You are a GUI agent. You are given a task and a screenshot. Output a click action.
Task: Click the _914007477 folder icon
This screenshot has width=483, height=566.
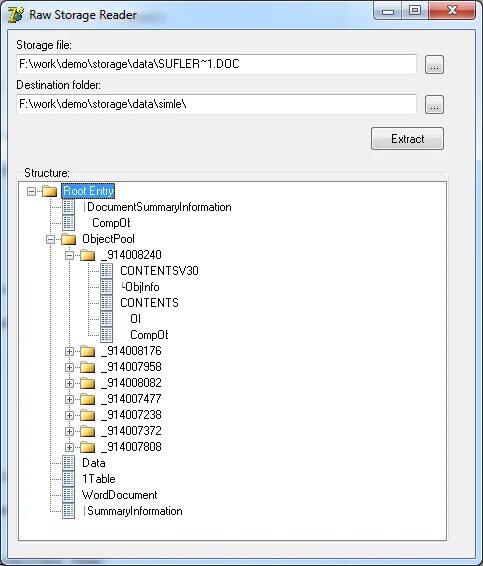pyautogui.click(x=87, y=399)
